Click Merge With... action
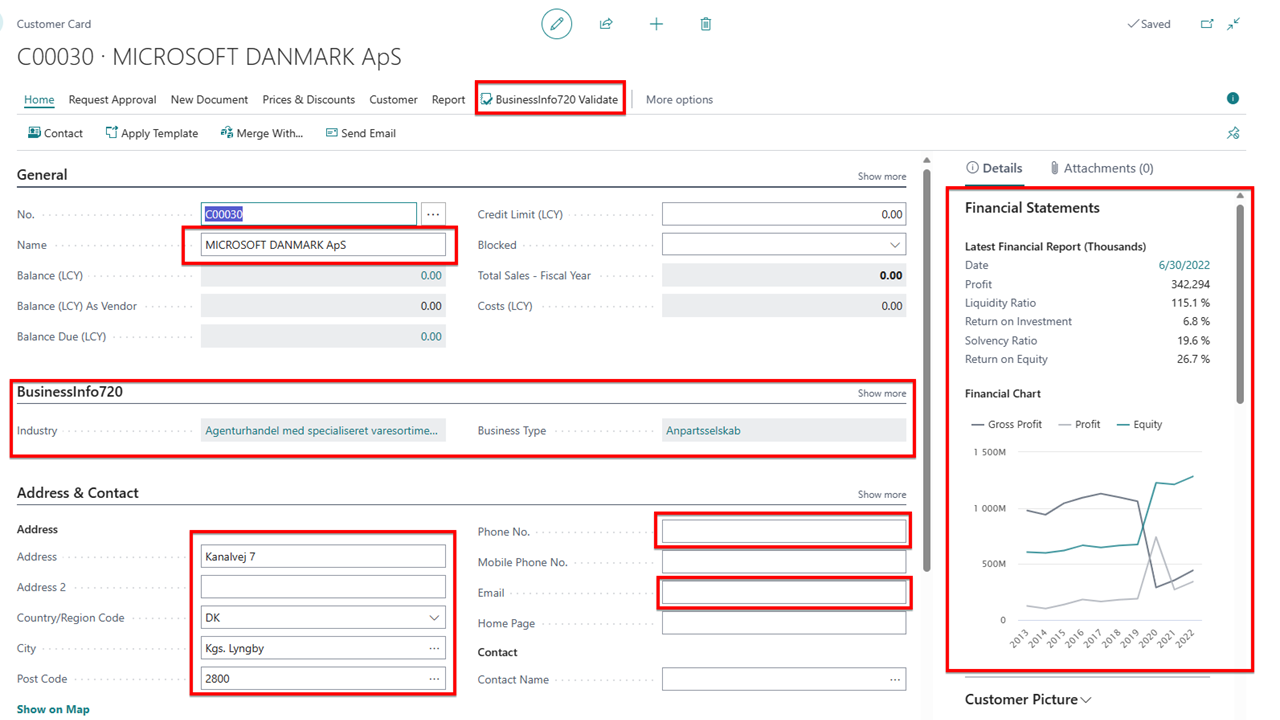The height and width of the screenshot is (720, 1280). 262,133
